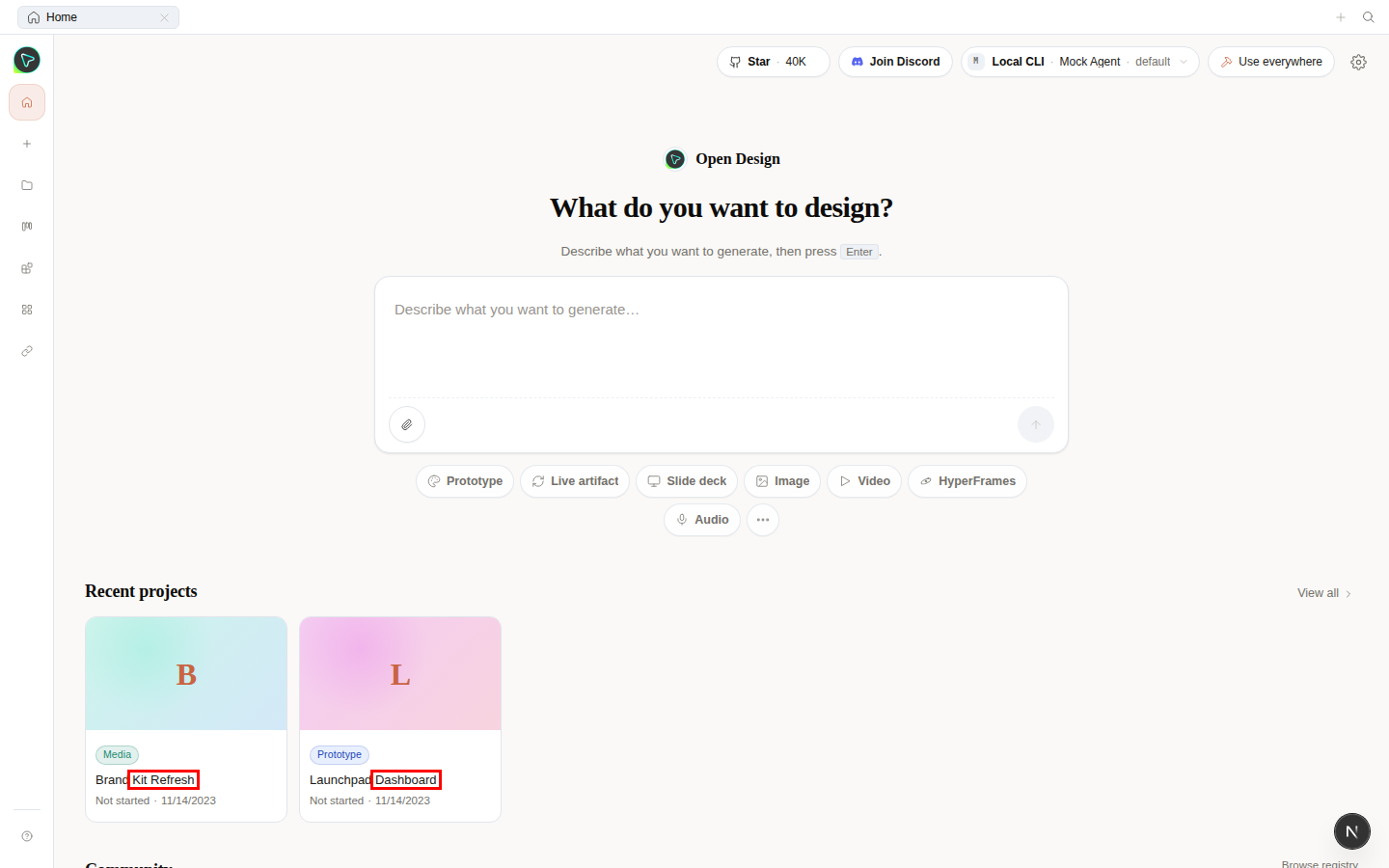Select the HyperFrames chip
The width and height of the screenshot is (1389, 868).
click(967, 481)
